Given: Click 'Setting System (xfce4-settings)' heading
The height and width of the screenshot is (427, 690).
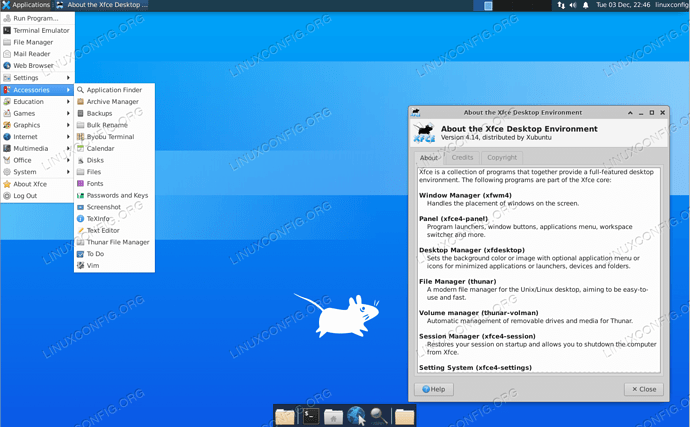Looking at the screenshot, I should coord(475,368).
